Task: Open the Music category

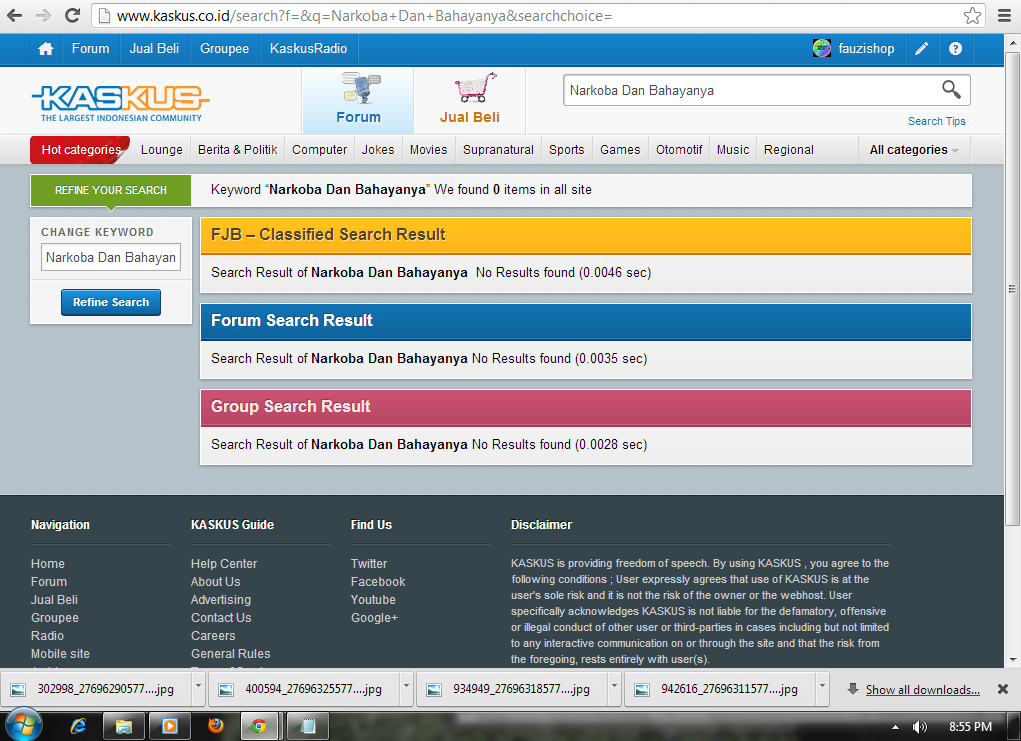Action: 733,150
